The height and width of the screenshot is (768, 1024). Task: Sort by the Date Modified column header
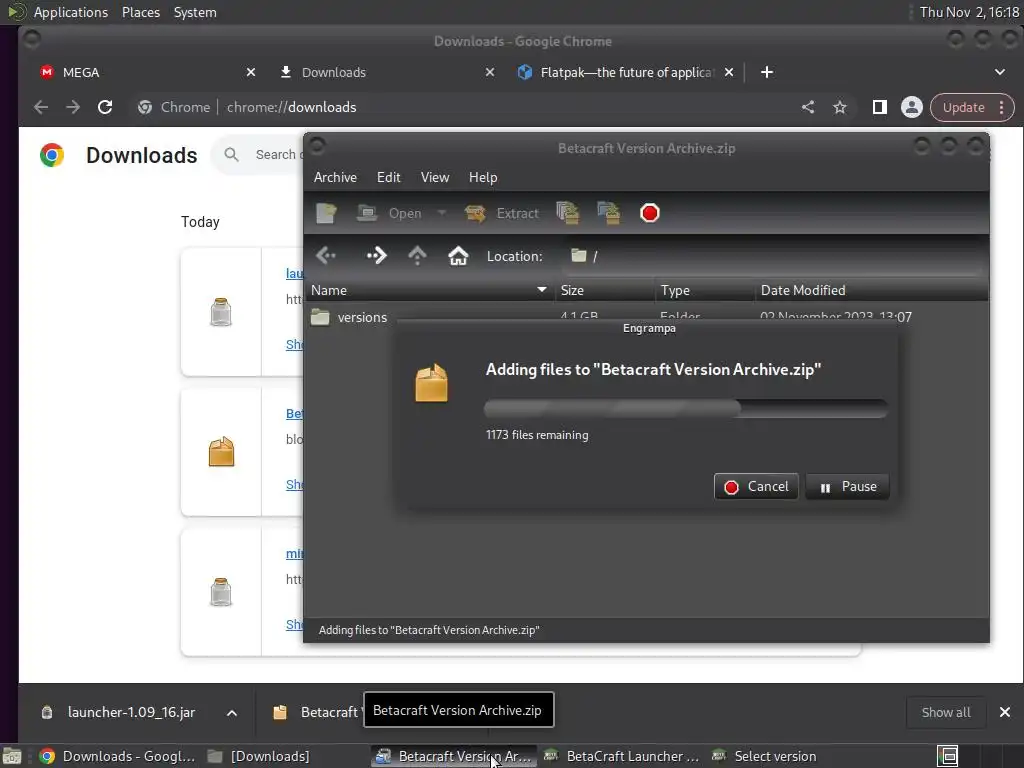pos(871,290)
